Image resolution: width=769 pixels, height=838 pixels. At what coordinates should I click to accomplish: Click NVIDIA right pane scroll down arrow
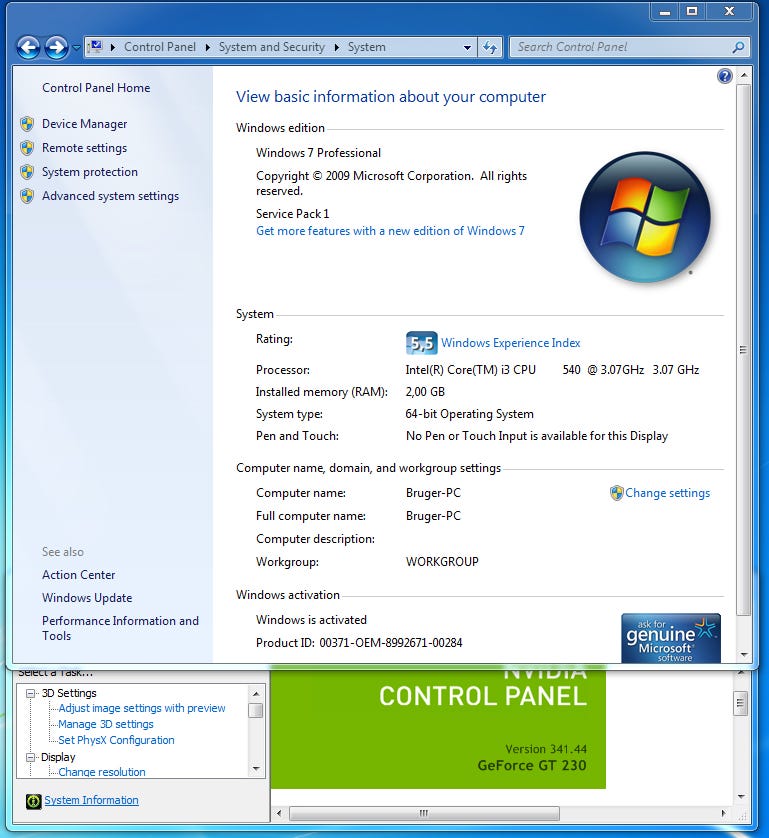pyautogui.click(x=741, y=797)
